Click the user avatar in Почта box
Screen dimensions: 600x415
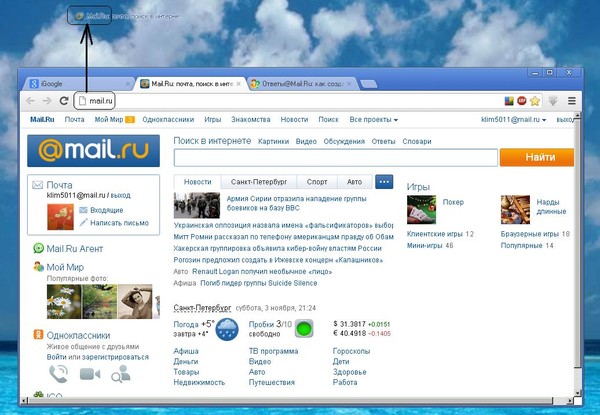[60, 217]
